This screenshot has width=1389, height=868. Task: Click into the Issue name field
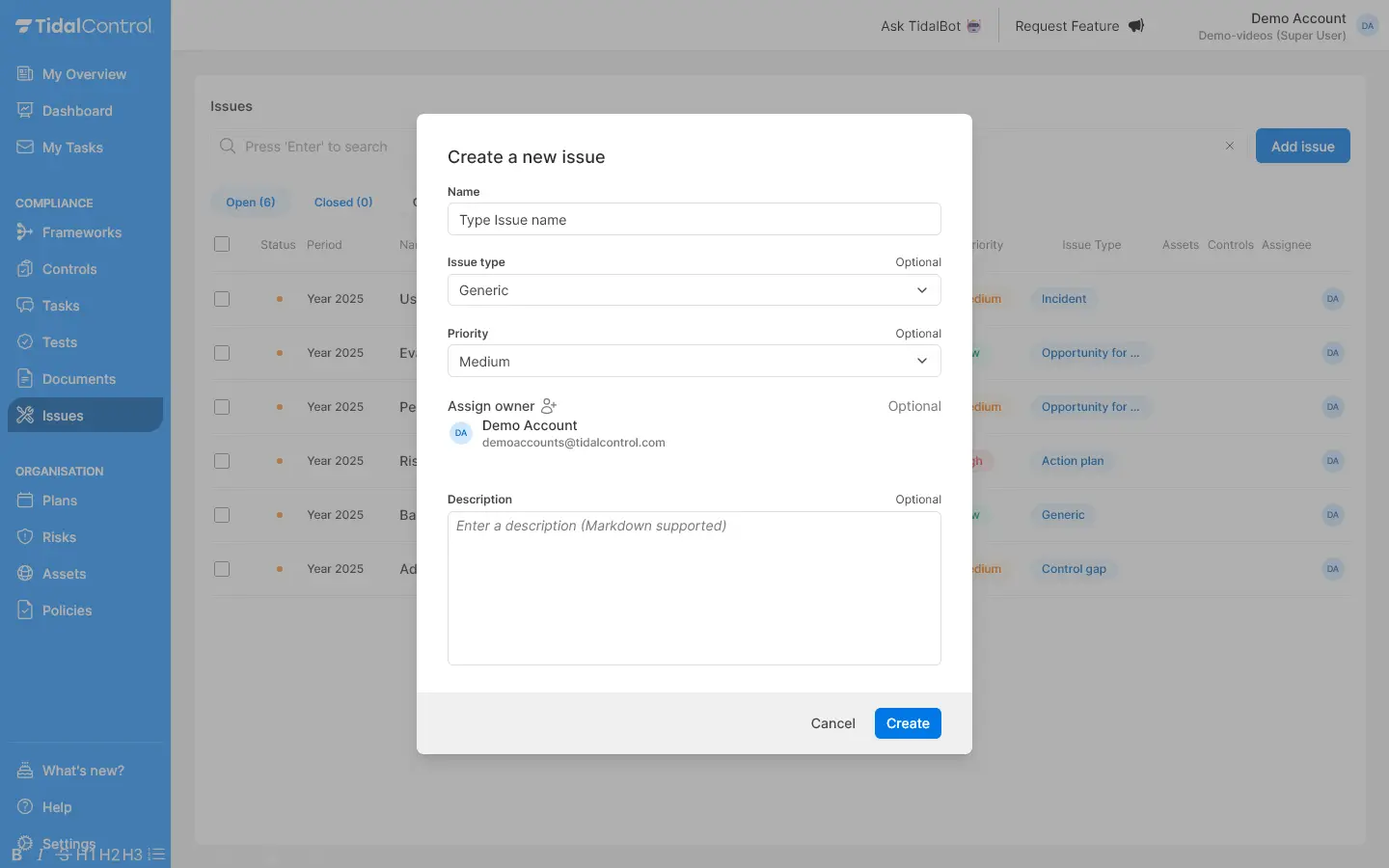(694, 220)
